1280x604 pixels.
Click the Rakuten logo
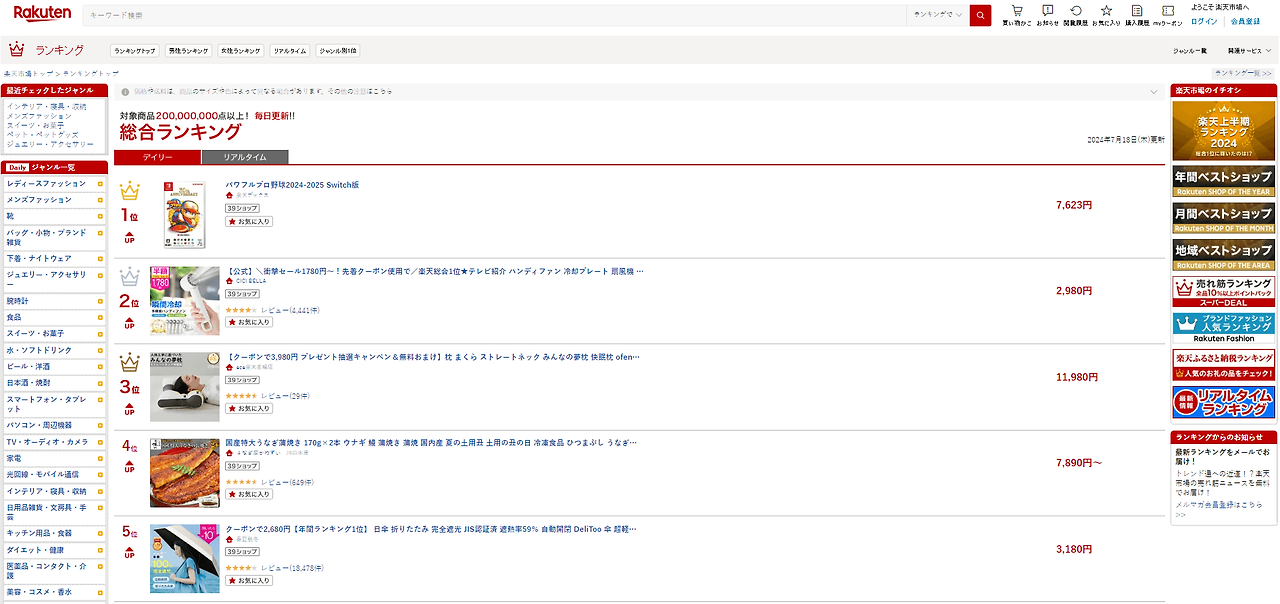[42, 13]
